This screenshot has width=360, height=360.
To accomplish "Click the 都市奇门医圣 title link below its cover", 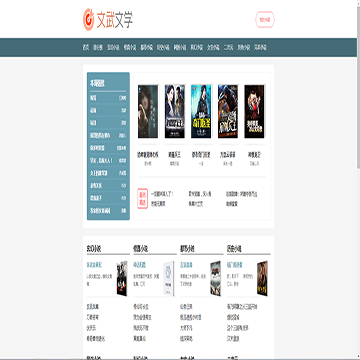I will (201, 155).
